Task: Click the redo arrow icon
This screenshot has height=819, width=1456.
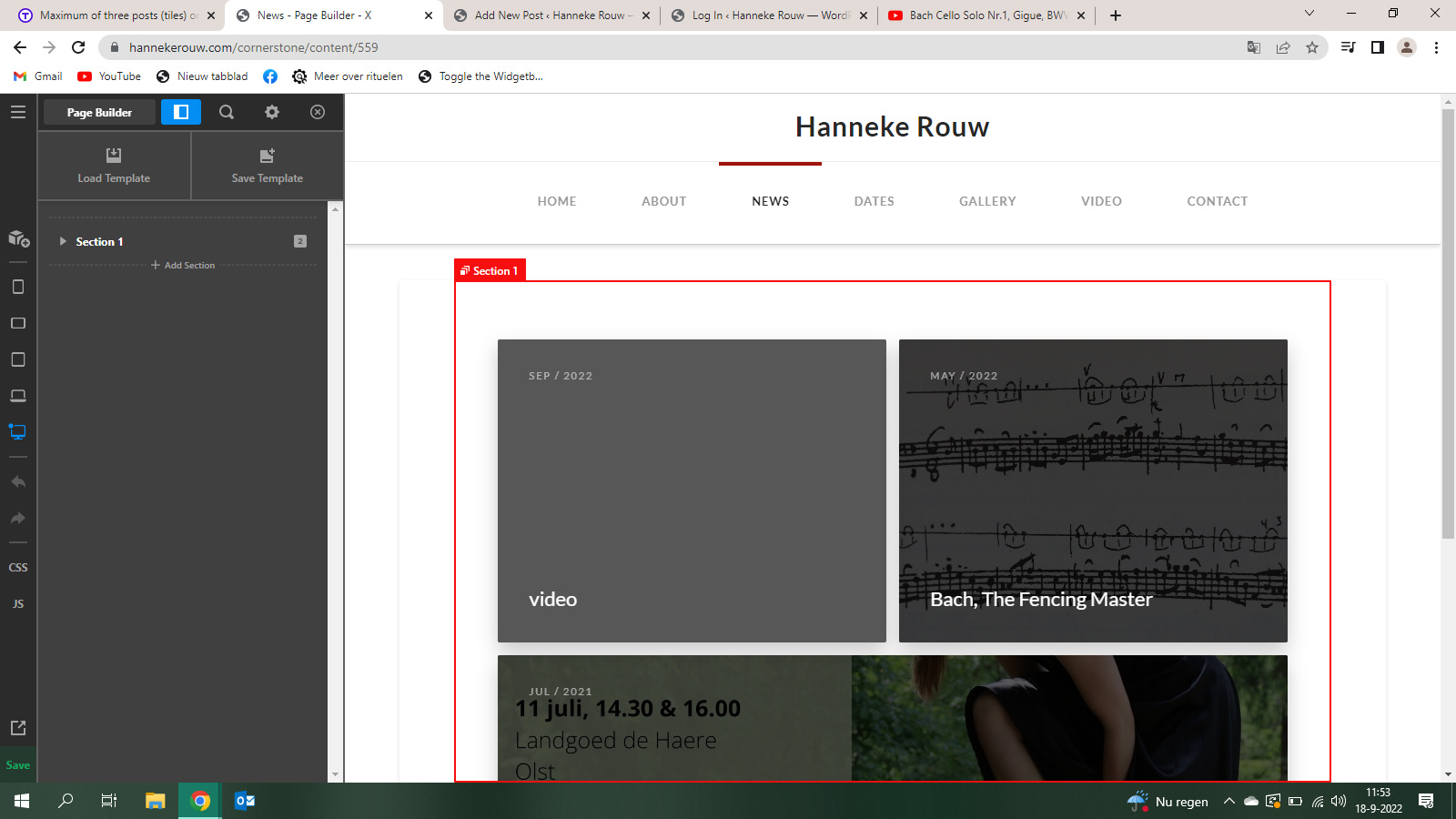Action: point(18,519)
